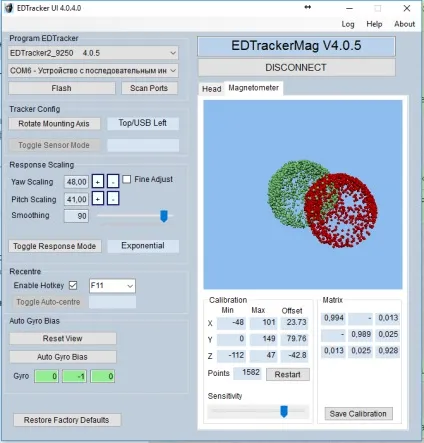
Task: Open the About menu
Action: pyautogui.click(x=404, y=24)
